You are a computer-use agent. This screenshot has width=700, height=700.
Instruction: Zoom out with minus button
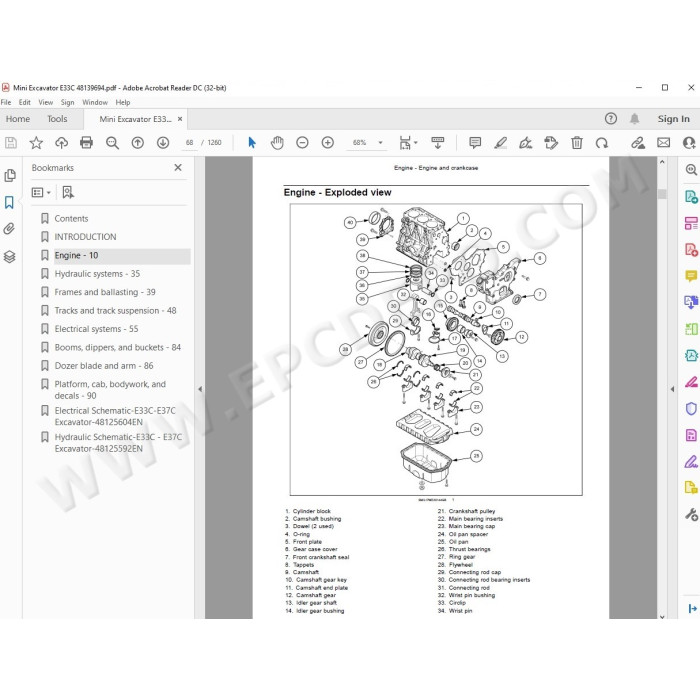[302, 143]
